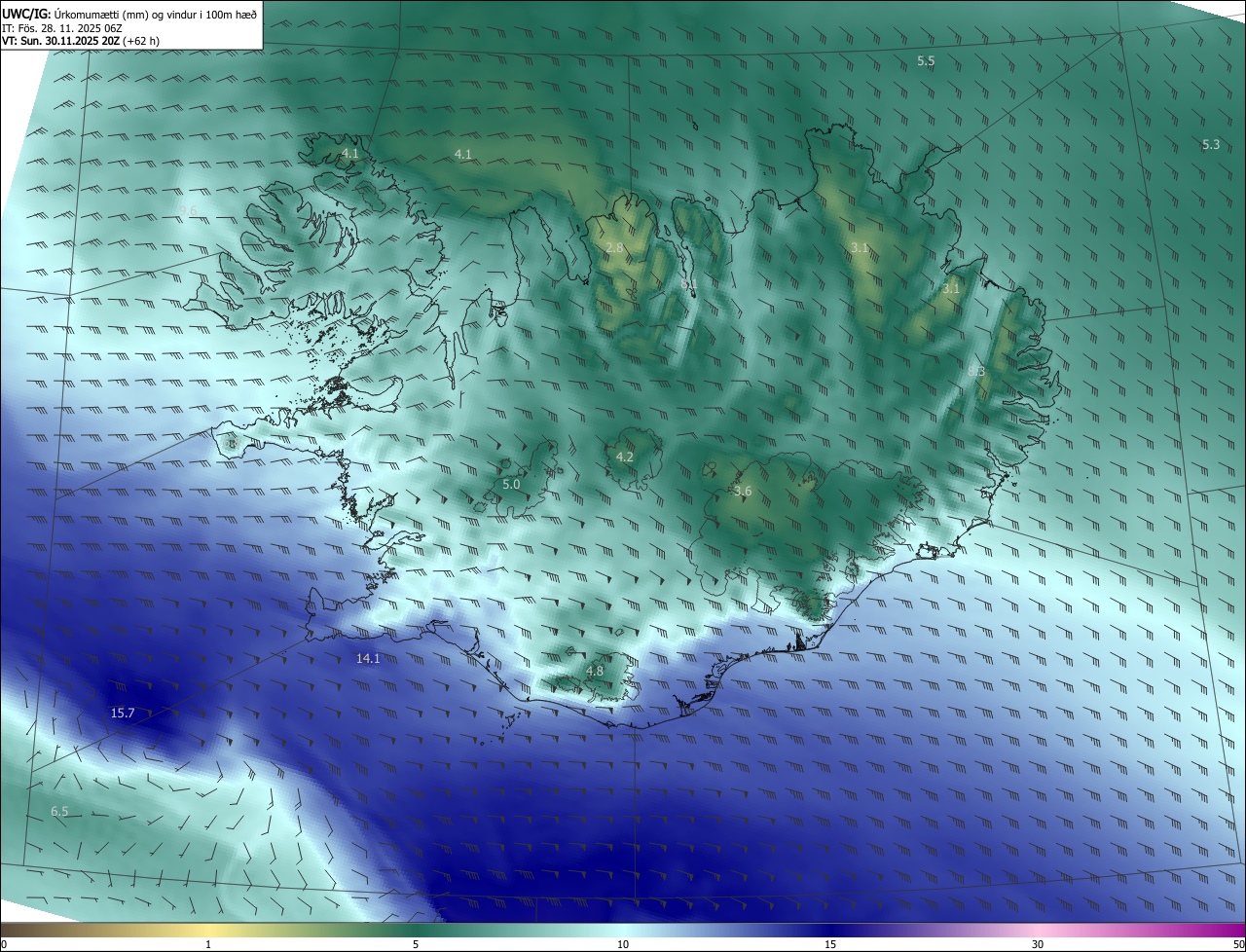
Task: Click the 2.8 value label on the map
Action: [614, 249]
